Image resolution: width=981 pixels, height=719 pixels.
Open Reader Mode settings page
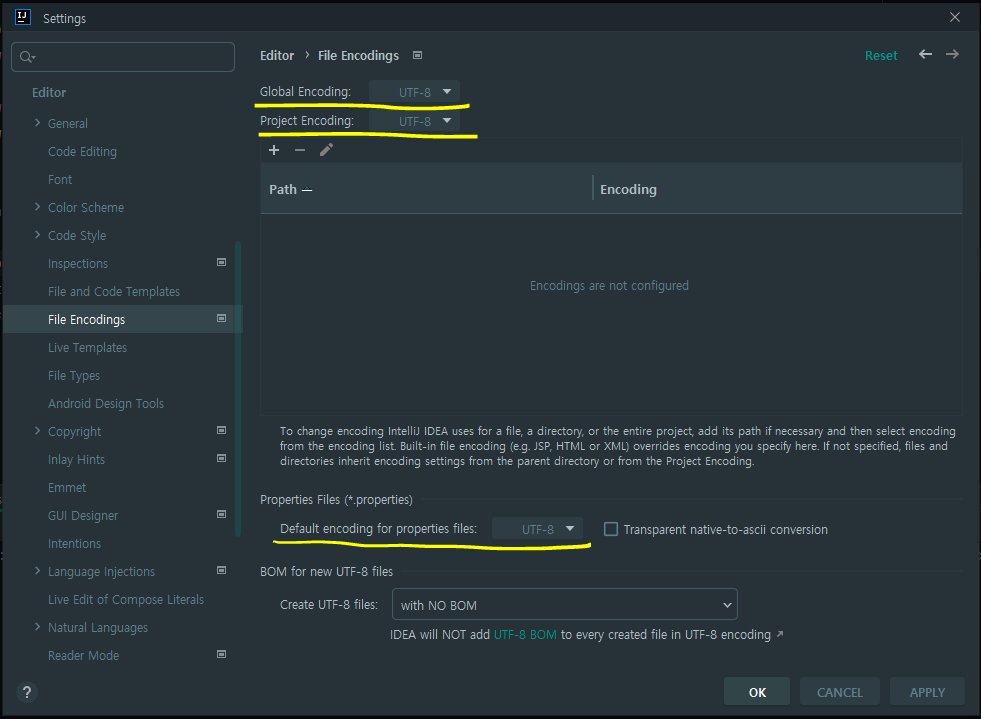(x=83, y=655)
